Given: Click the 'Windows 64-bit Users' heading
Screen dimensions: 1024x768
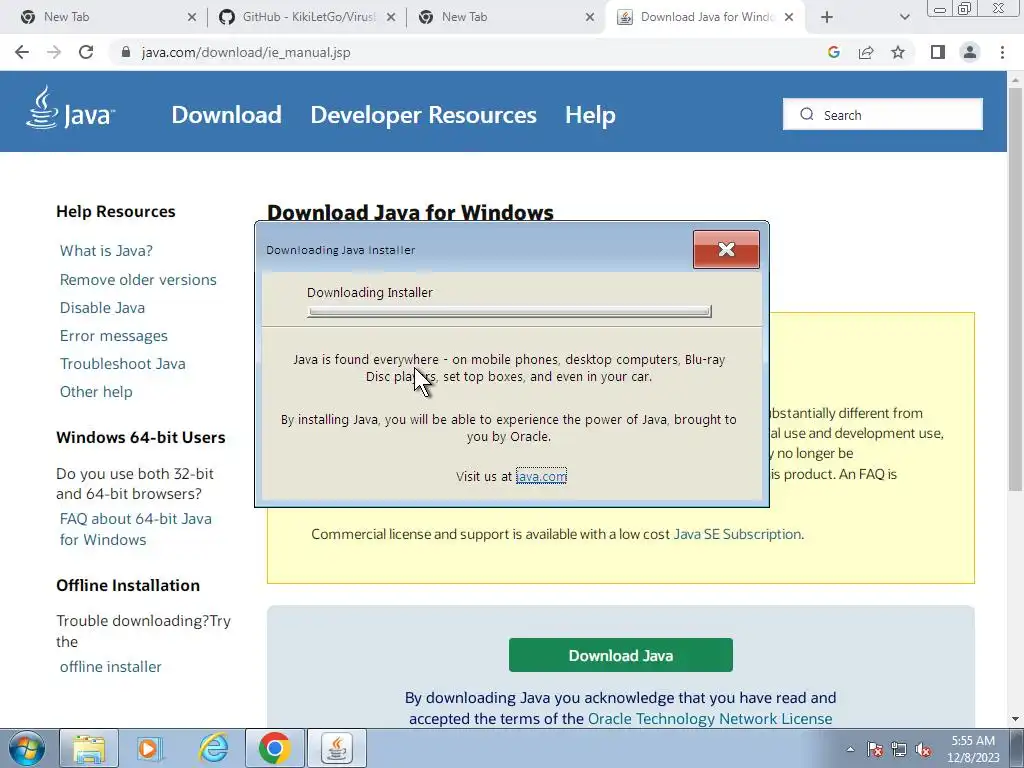Looking at the screenshot, I should (140, 438).
